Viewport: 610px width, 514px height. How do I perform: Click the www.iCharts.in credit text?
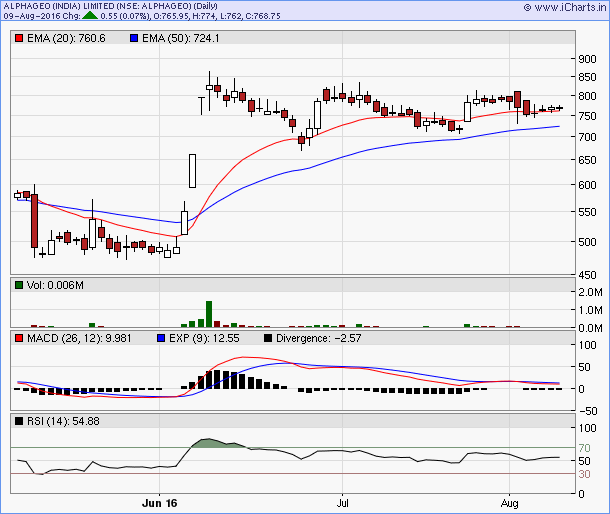click(570, 7)
